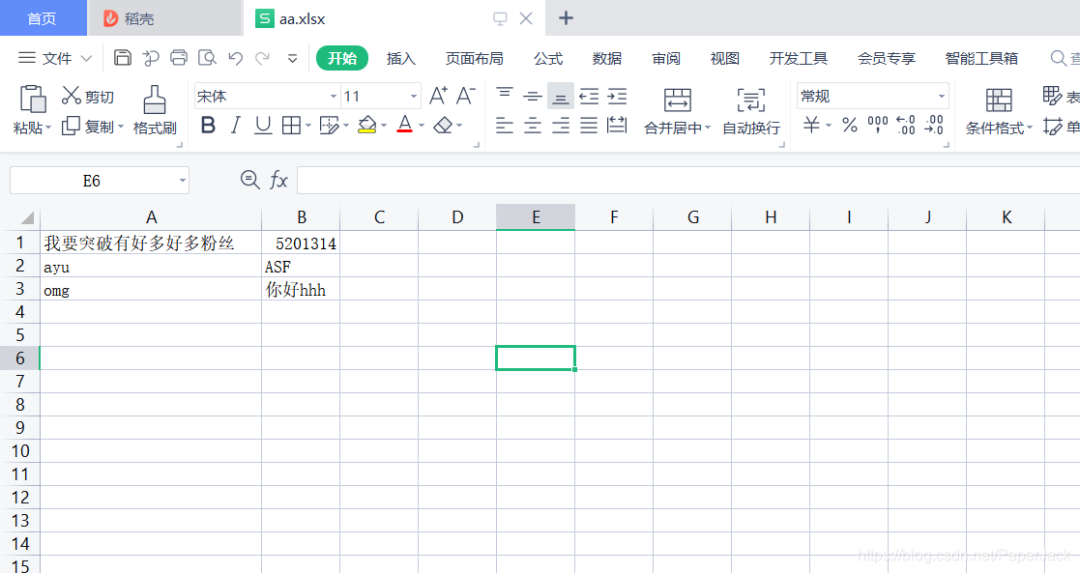Open number format 常规 dropdown

point(941,96)
